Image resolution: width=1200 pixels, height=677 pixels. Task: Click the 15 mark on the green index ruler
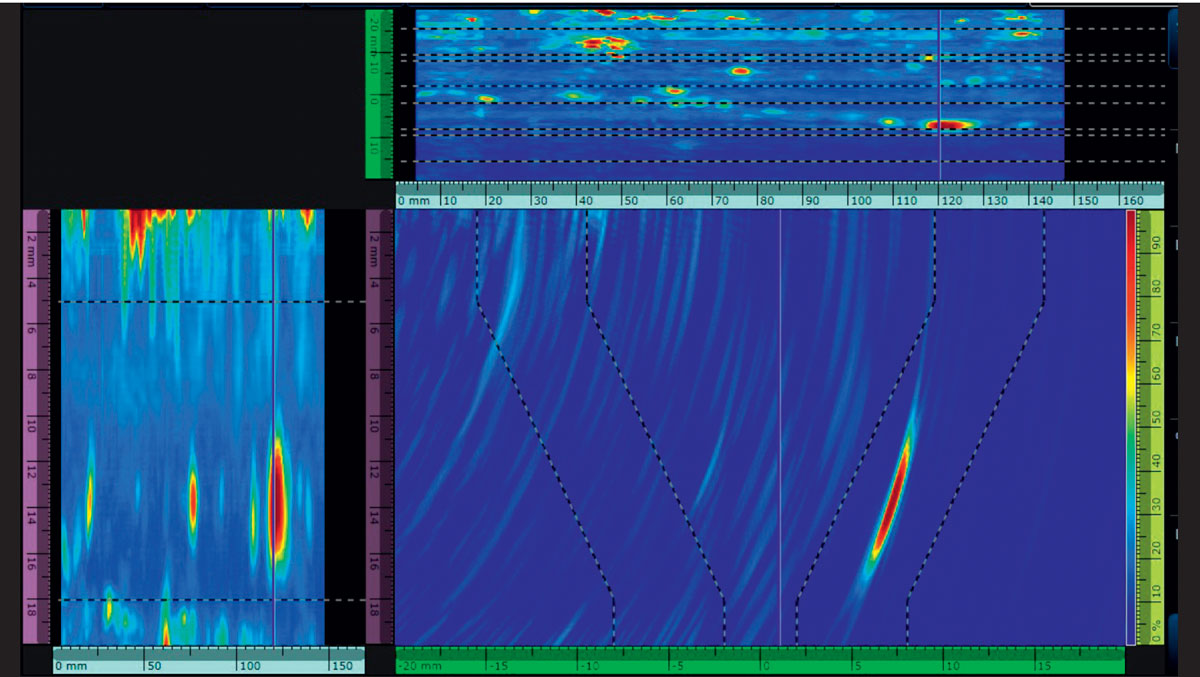(1040, 664)
